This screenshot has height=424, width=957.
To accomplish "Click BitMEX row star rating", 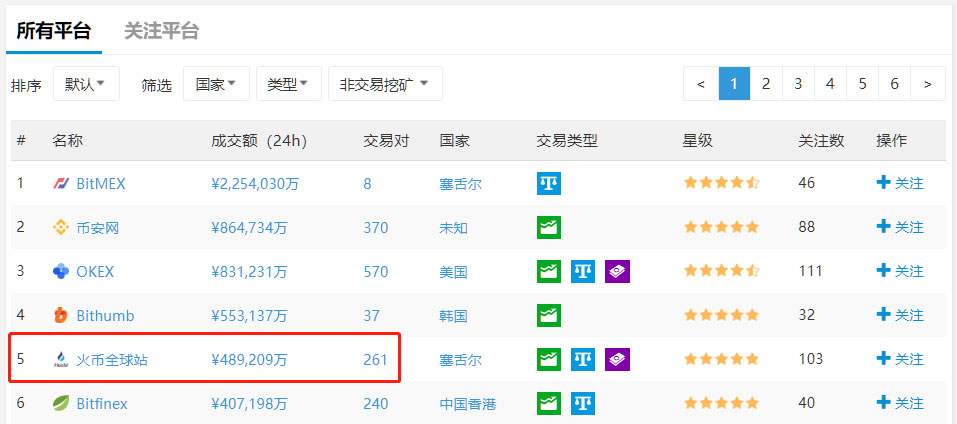I will [721, 183].
